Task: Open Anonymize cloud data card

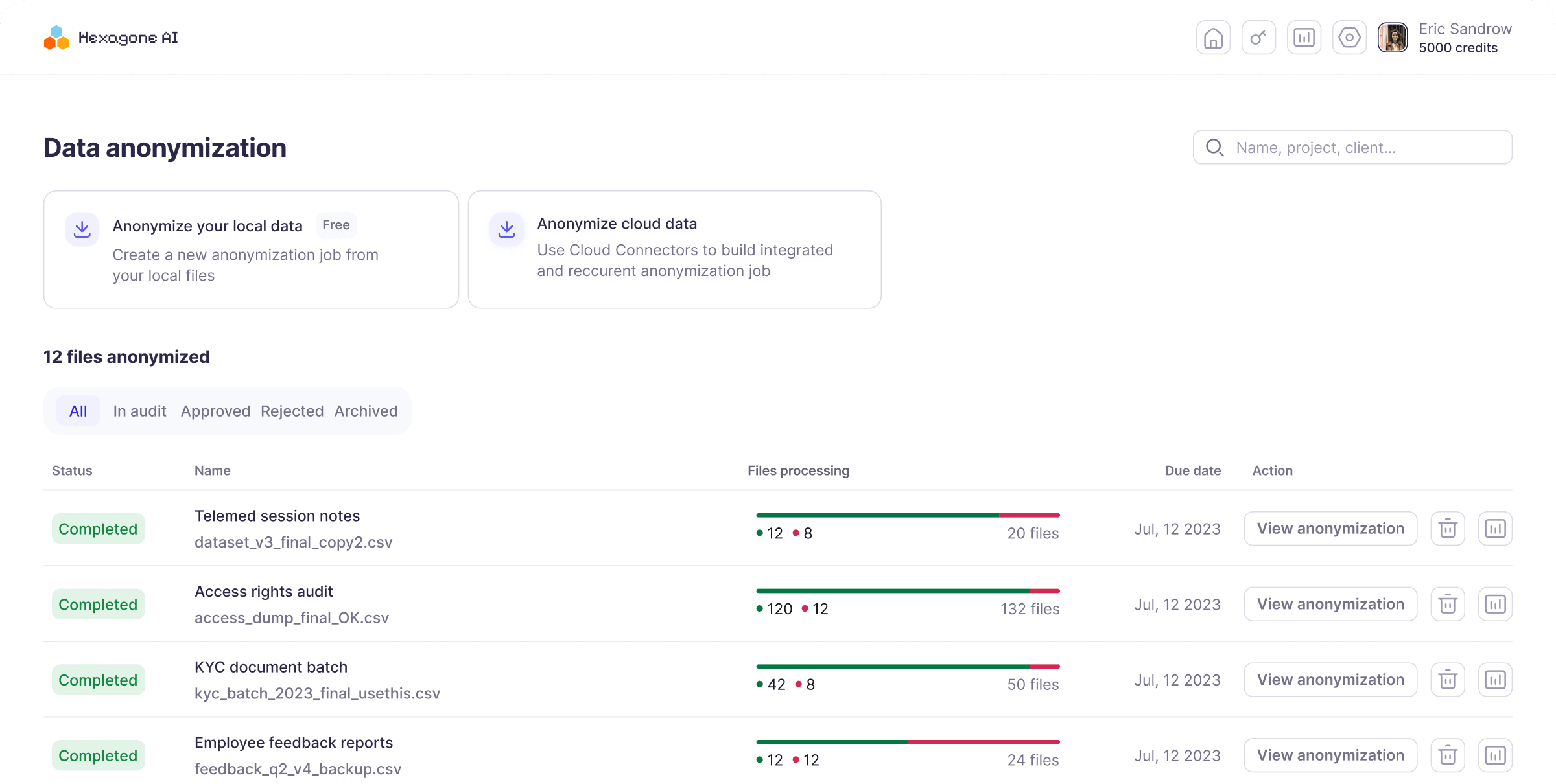Action: tap(674, 249)
